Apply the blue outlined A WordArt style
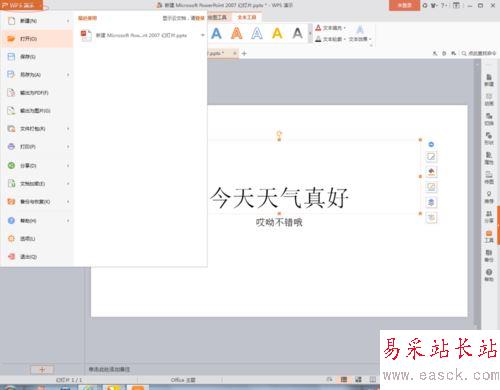Screen dimensions: 500x390 pos(257,34)
